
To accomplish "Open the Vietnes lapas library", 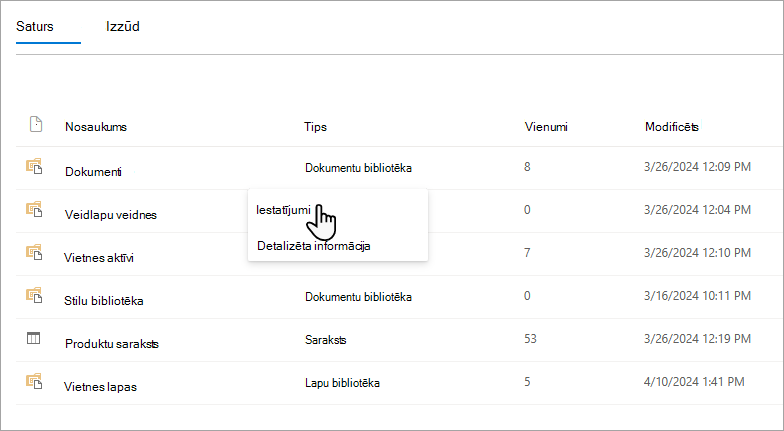I will (x=100, y=387).
